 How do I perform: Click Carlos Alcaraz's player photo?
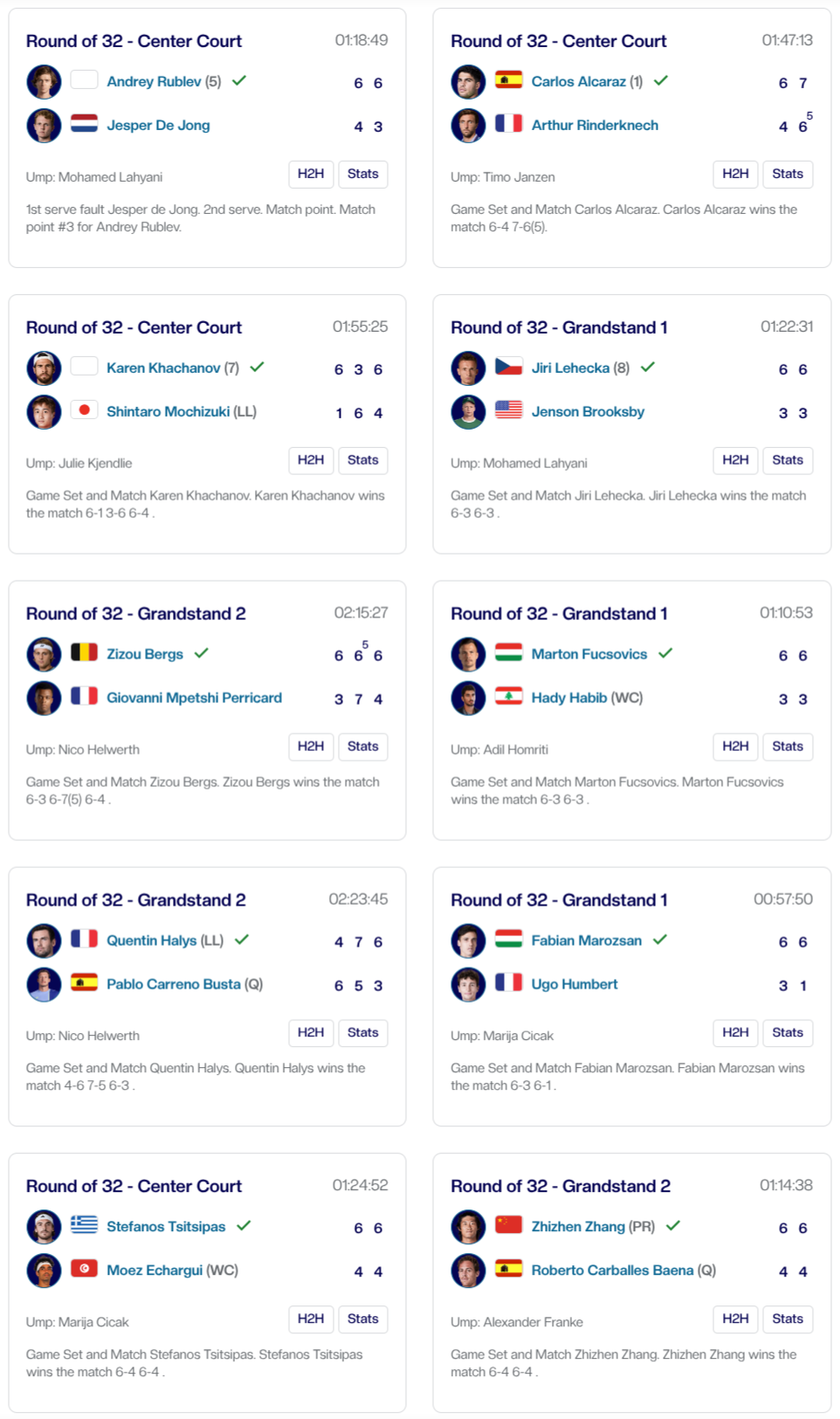click(x=468, y=82)
